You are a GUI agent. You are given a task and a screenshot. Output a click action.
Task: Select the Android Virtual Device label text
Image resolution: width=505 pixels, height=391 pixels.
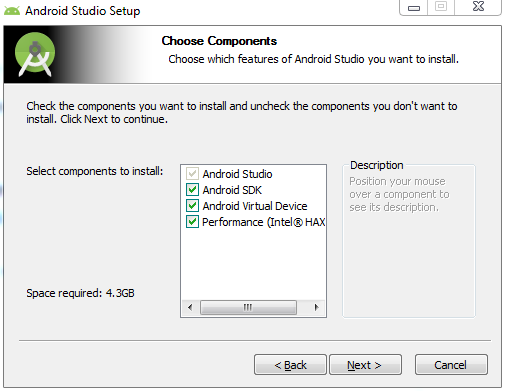(x=255, y=206)
